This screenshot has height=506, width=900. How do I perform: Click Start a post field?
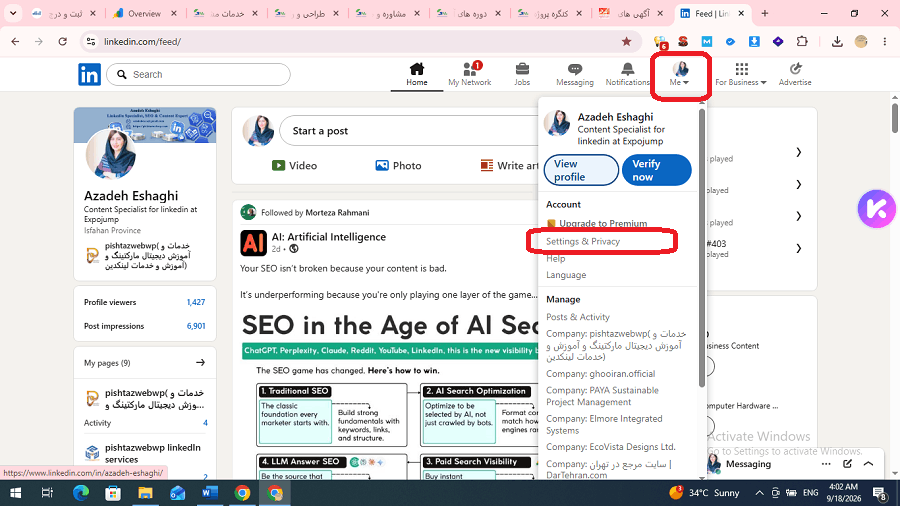tap(409, 131)
